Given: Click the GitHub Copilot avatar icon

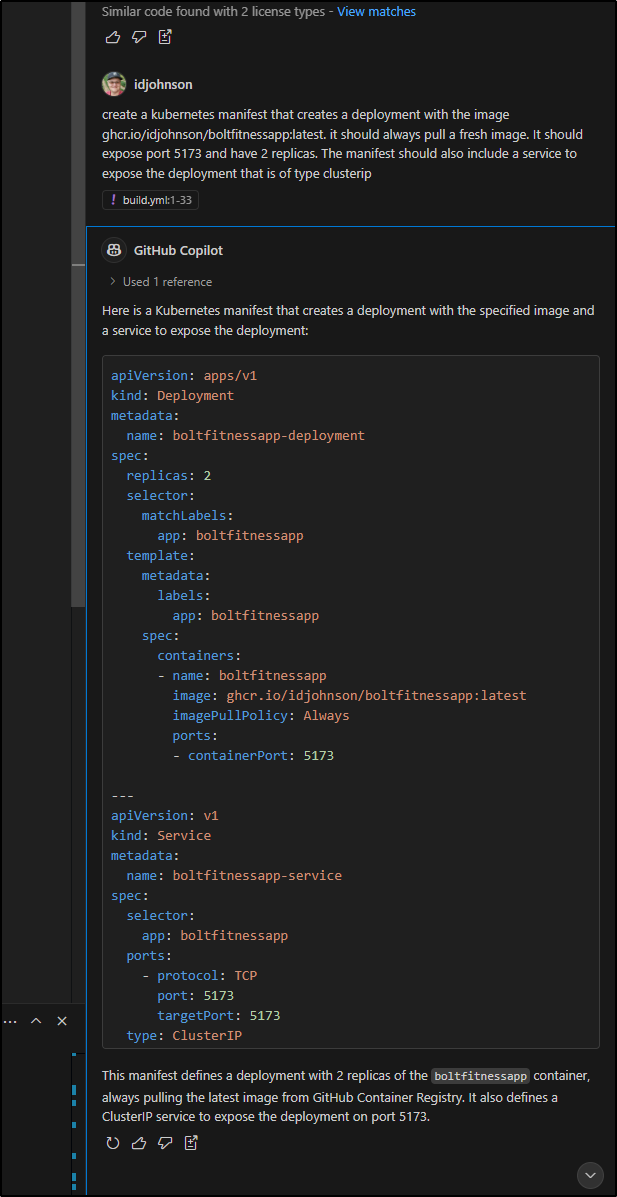Looking at the screenshot, I should click(114, 250).
